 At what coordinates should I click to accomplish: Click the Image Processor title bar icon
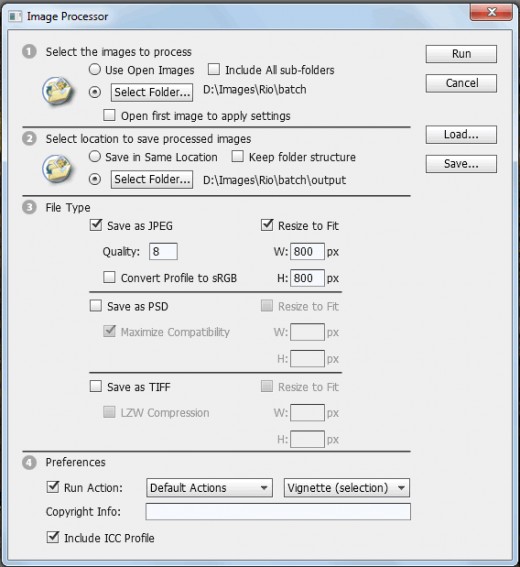click(15, 16)
